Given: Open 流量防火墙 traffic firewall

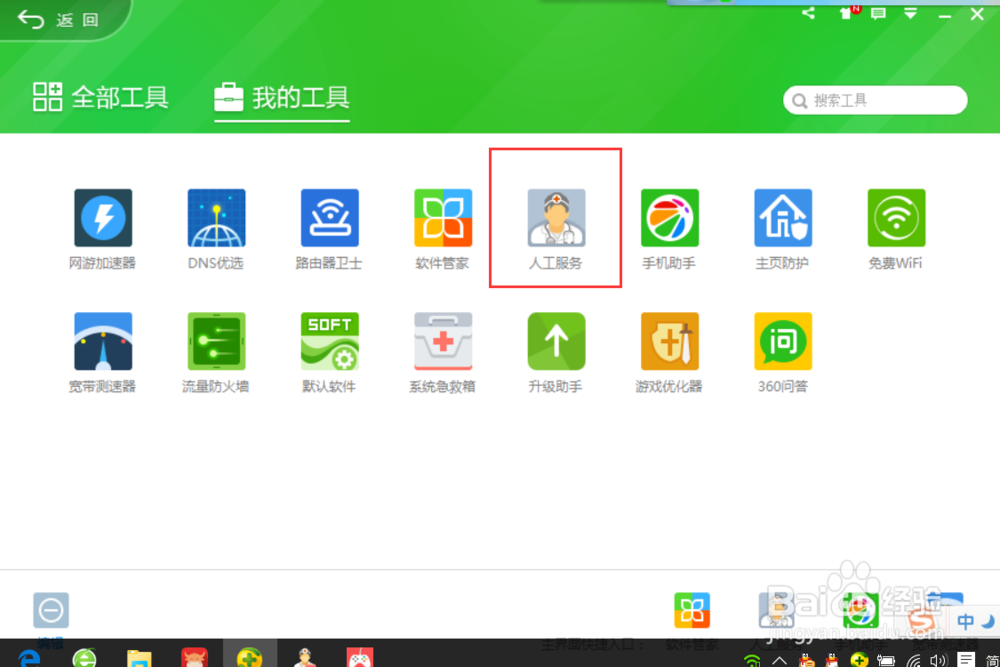Looking at the screenshot, I should (x=216, y=341).
